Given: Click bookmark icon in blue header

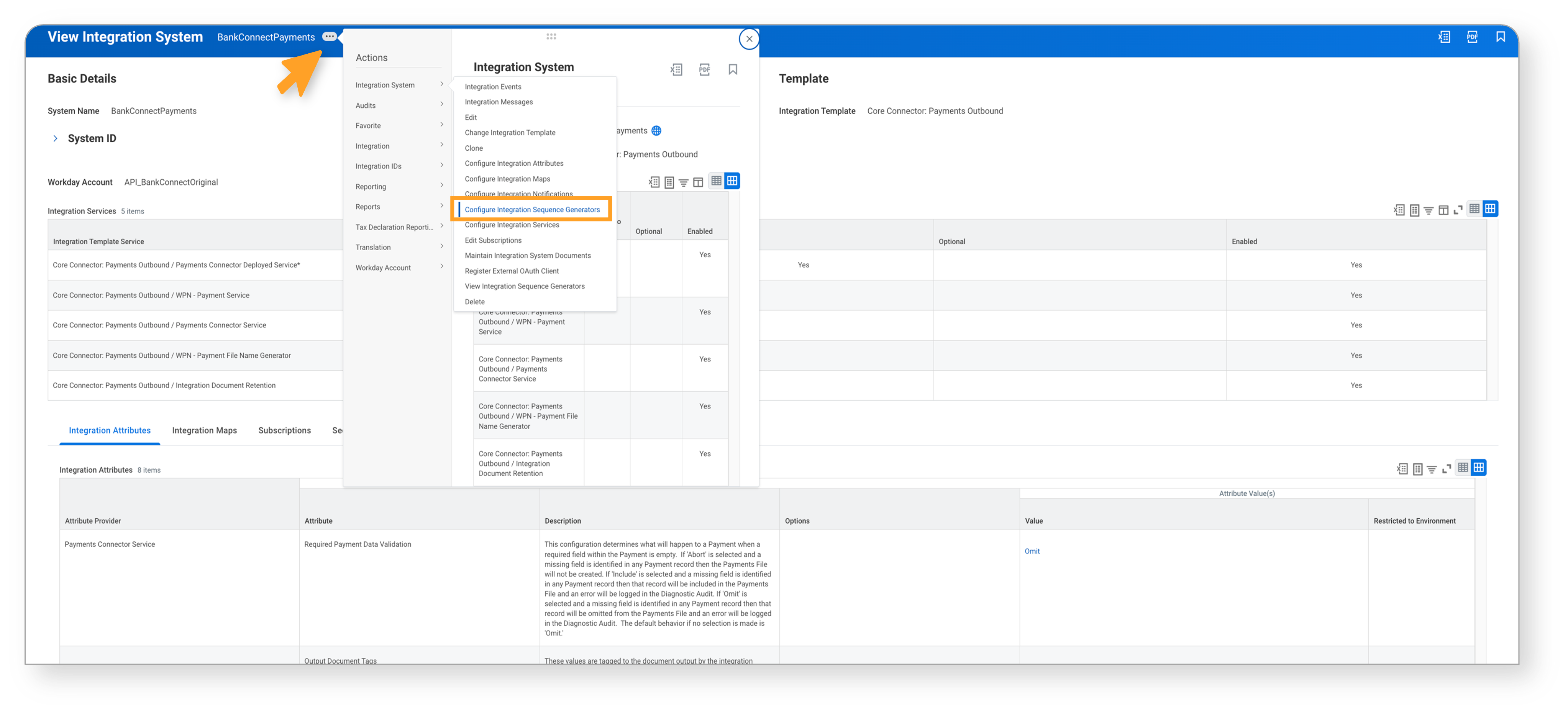Looking at the screenshot, I should click(1501, 37).
